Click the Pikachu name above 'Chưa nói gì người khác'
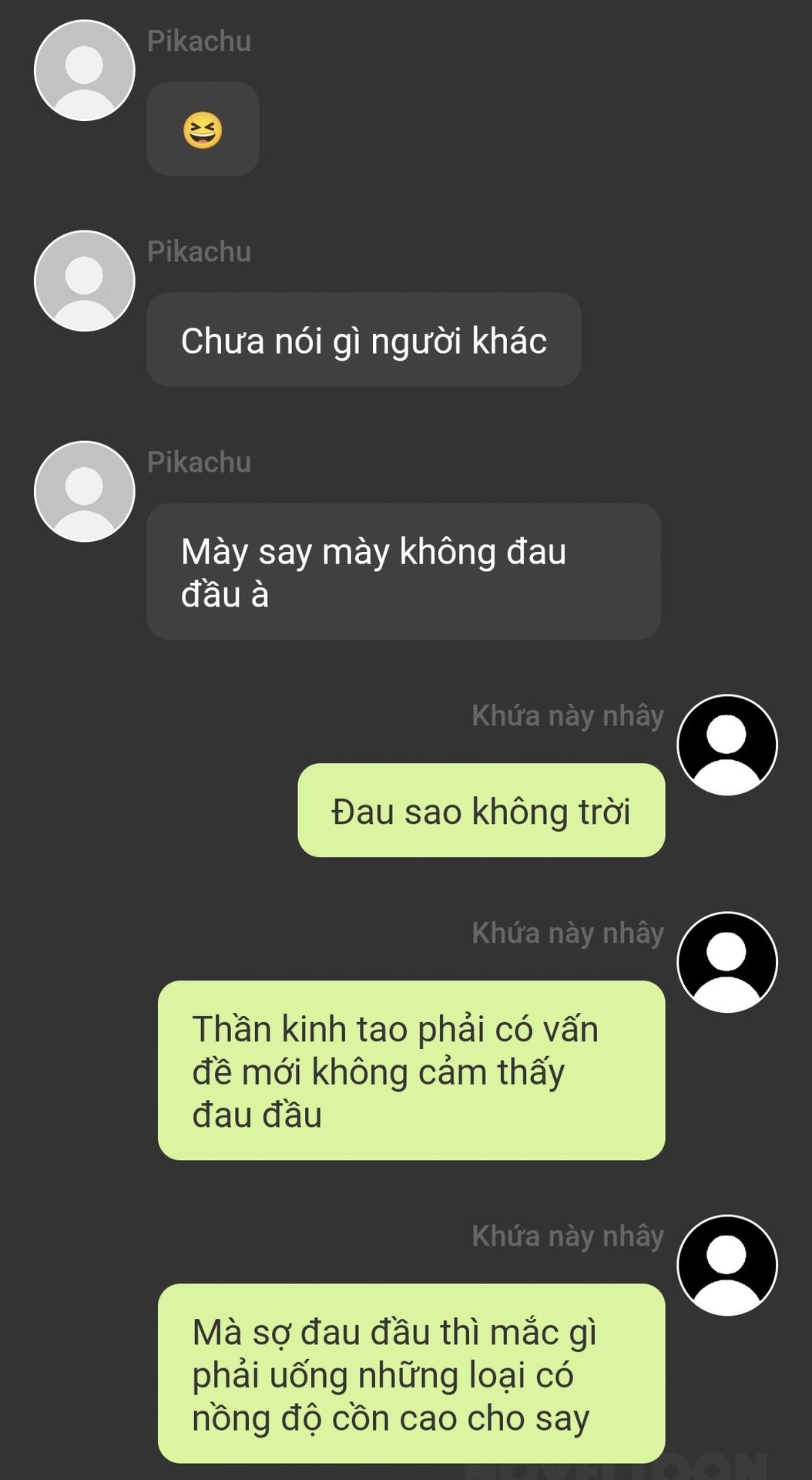The height and width of the screenshot is (1480, 812). click(199, 252)
